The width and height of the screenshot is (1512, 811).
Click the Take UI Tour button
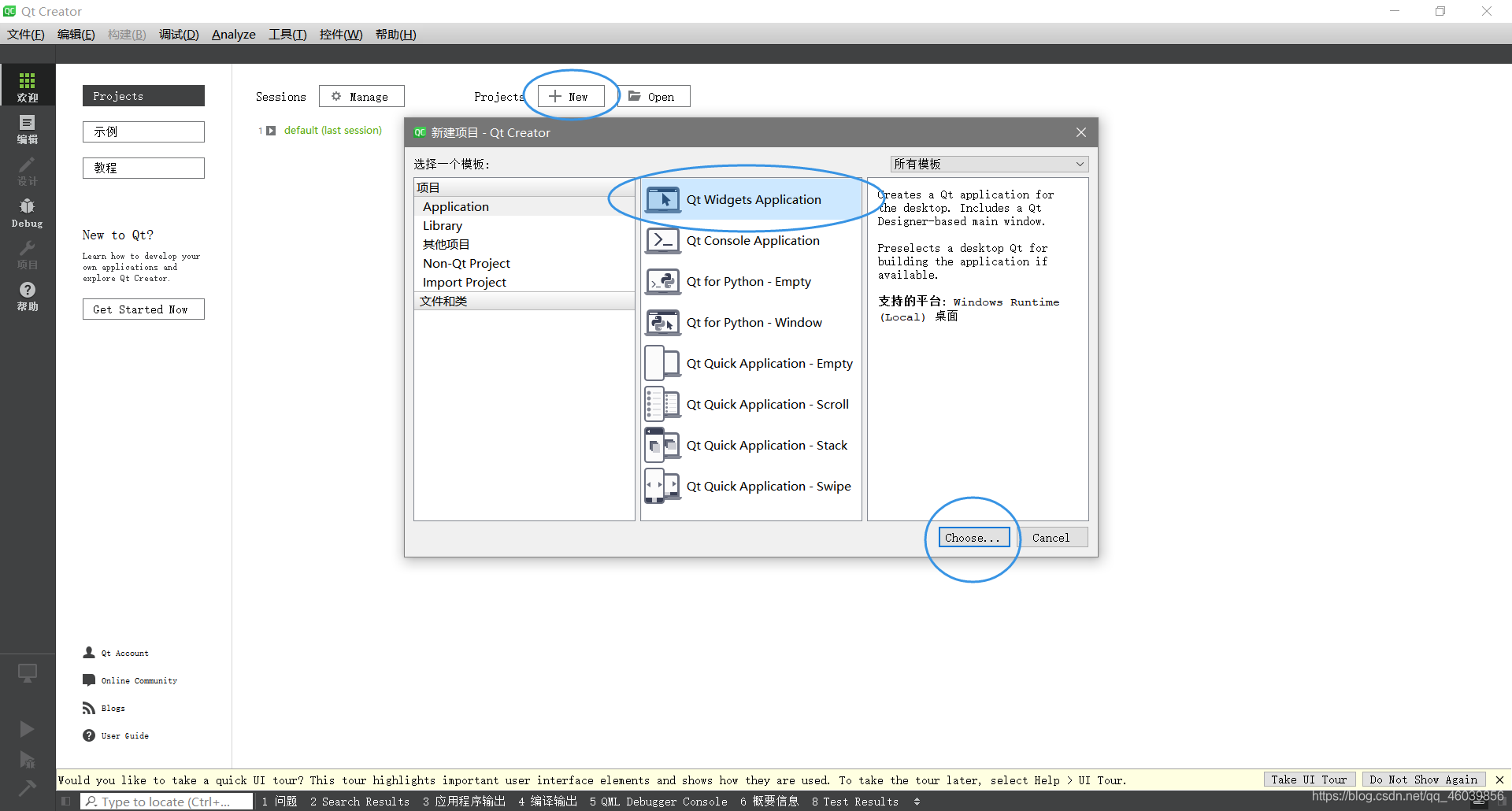point(1309,780)
